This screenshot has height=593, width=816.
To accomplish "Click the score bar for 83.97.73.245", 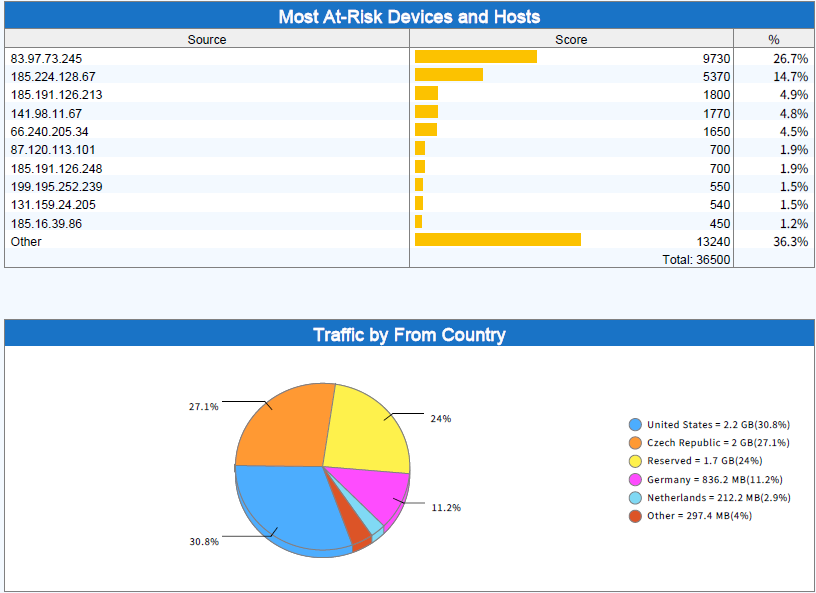I will [x=476, y=57].
